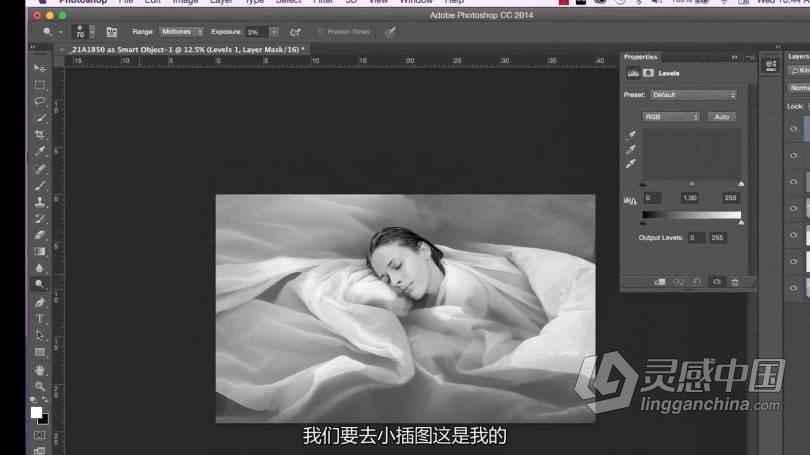Switch to the Layers panel tab
Viewport: 810px width, 455px height.
click(799, 56)
